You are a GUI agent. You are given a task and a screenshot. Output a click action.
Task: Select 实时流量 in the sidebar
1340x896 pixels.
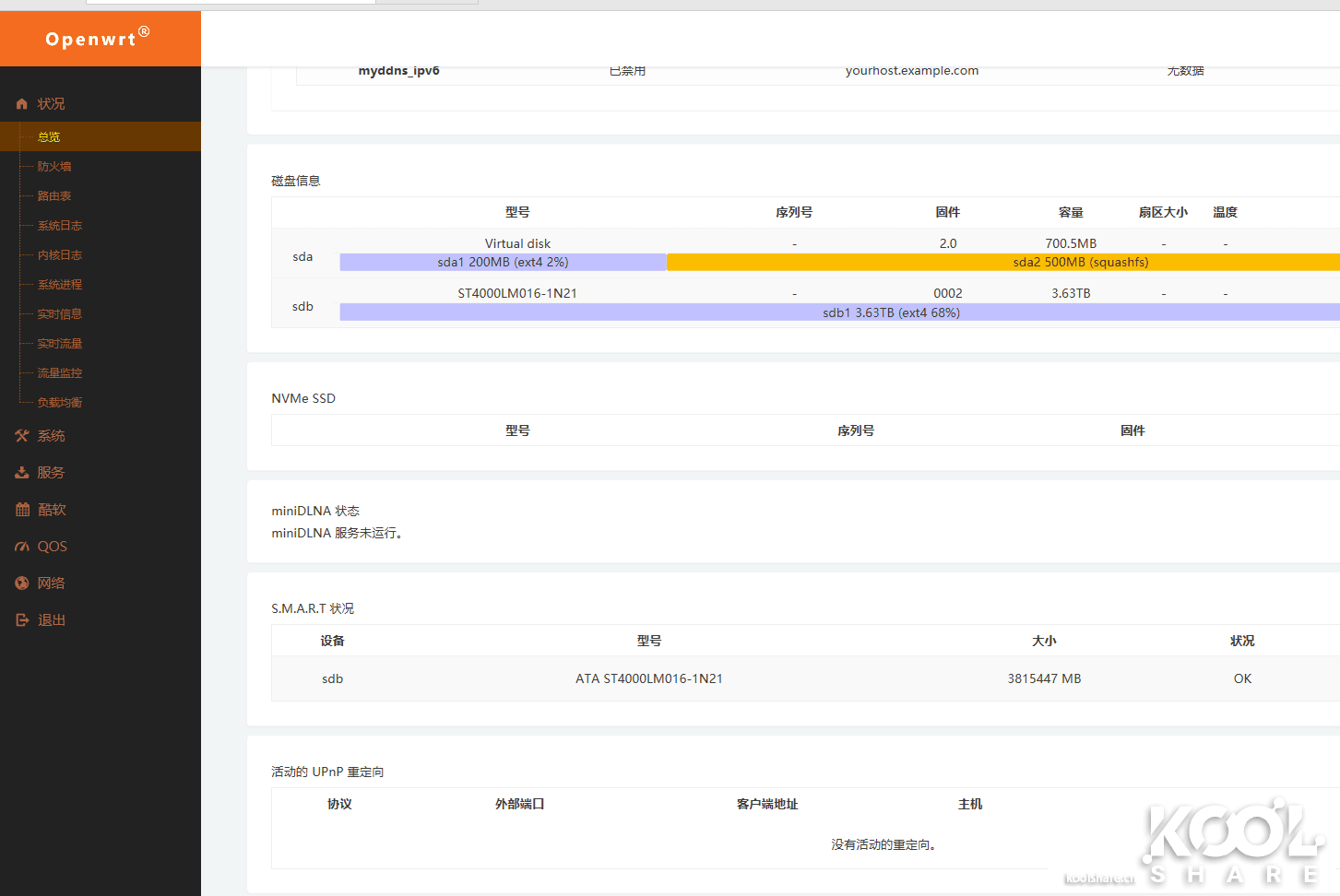pos(60,344)
